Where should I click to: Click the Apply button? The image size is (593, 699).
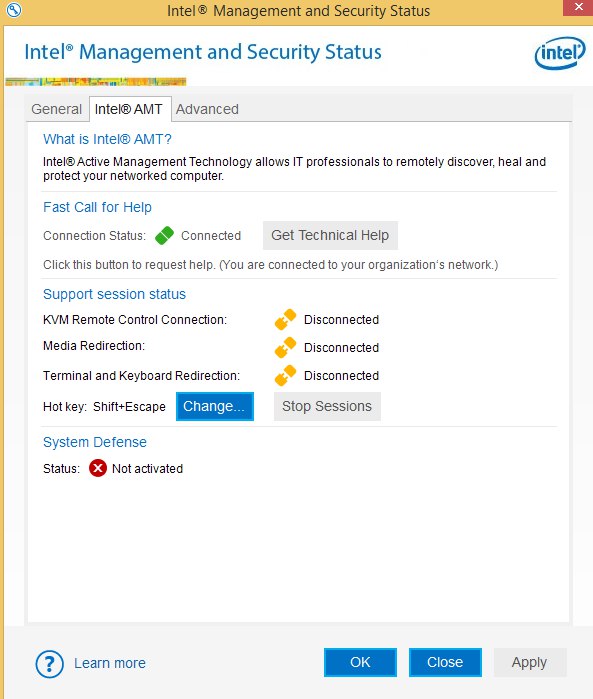[x=530, y=662]
